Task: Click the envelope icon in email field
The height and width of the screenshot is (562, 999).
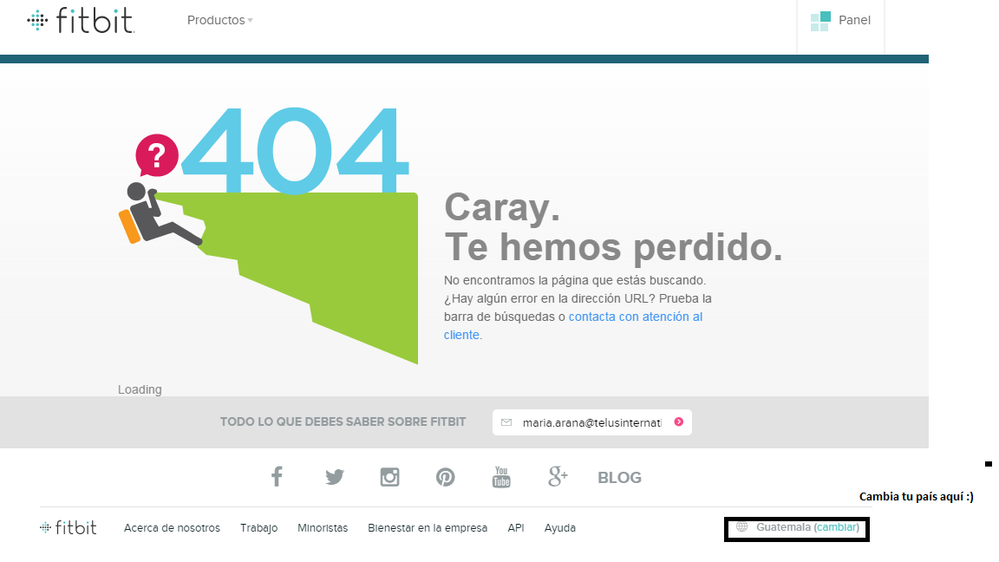Action: (x=507, y=422)
